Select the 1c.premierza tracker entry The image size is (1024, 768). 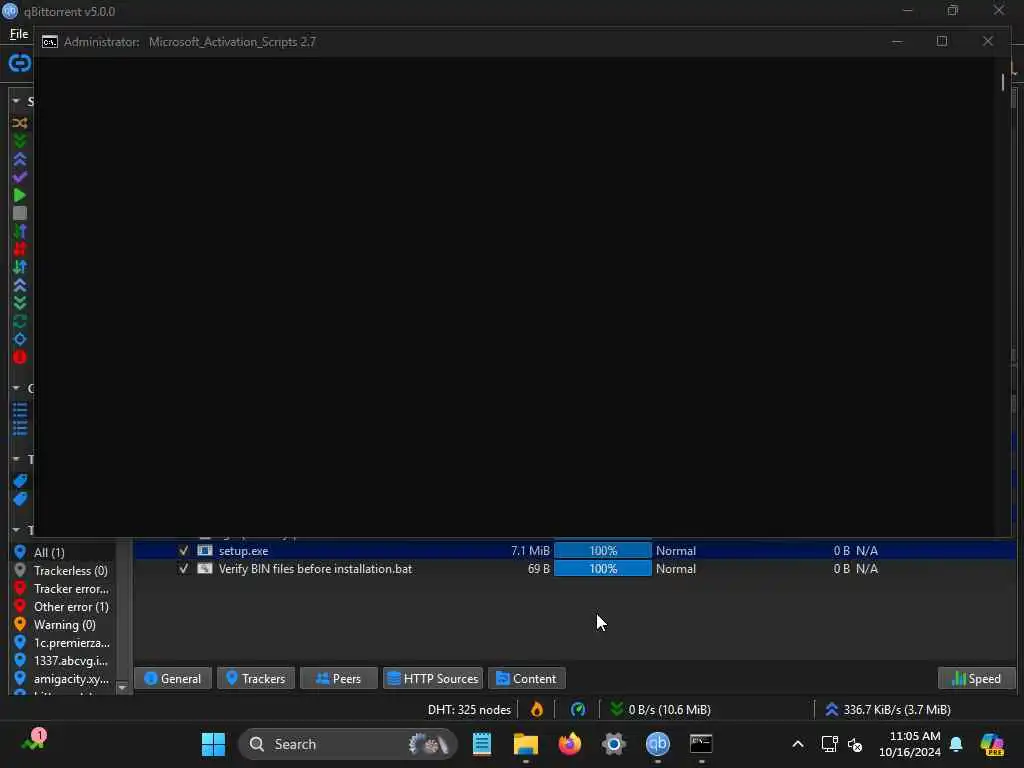[x=72, y=643]
